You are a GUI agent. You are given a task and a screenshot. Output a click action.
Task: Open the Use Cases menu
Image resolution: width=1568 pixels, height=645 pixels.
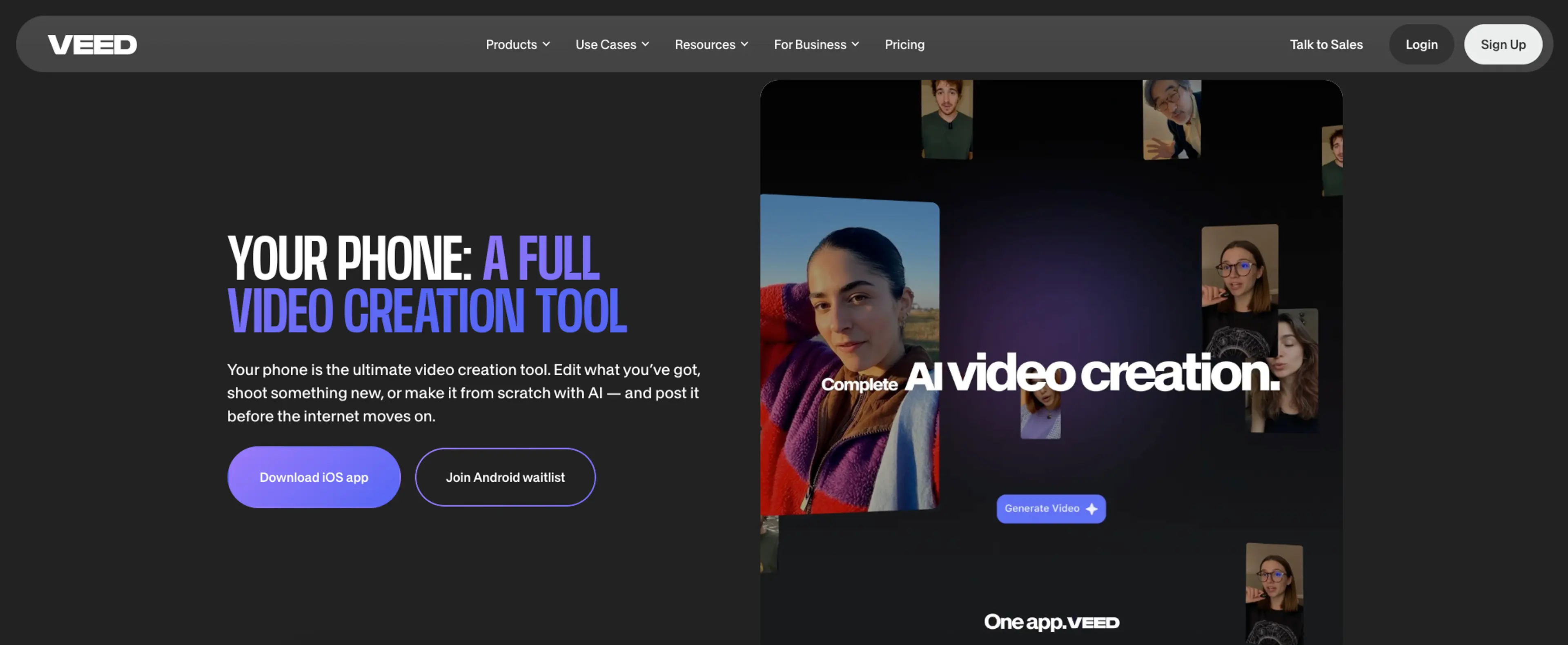click(x=612, y=44)
